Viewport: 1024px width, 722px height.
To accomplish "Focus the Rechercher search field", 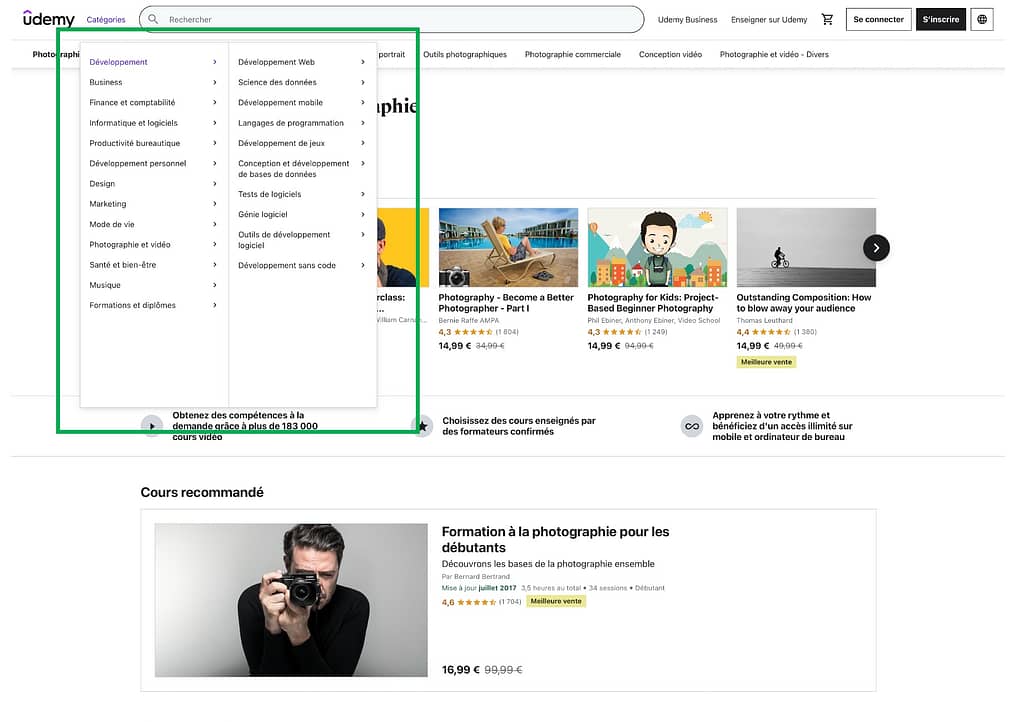I will (391, 20).
